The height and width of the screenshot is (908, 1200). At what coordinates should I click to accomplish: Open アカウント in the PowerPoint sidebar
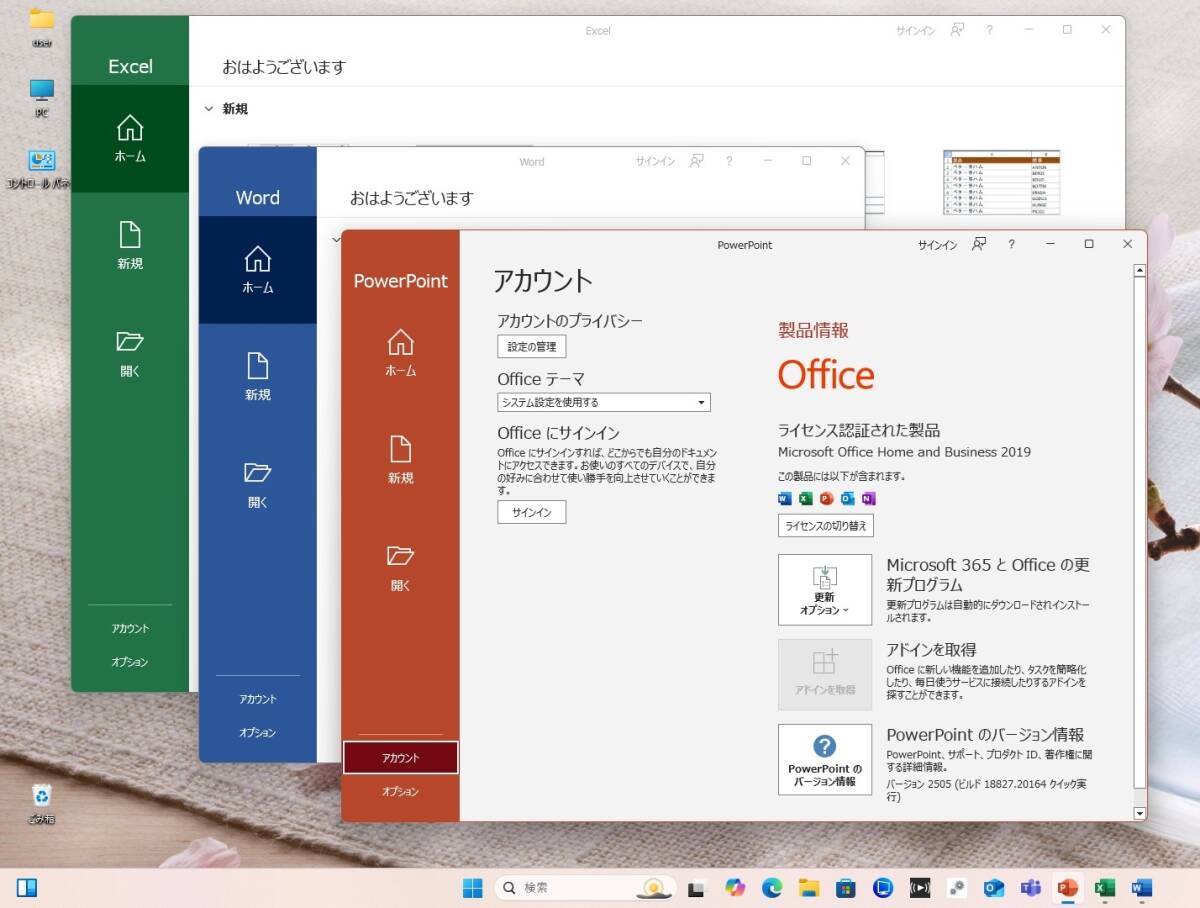coord(400,758)
